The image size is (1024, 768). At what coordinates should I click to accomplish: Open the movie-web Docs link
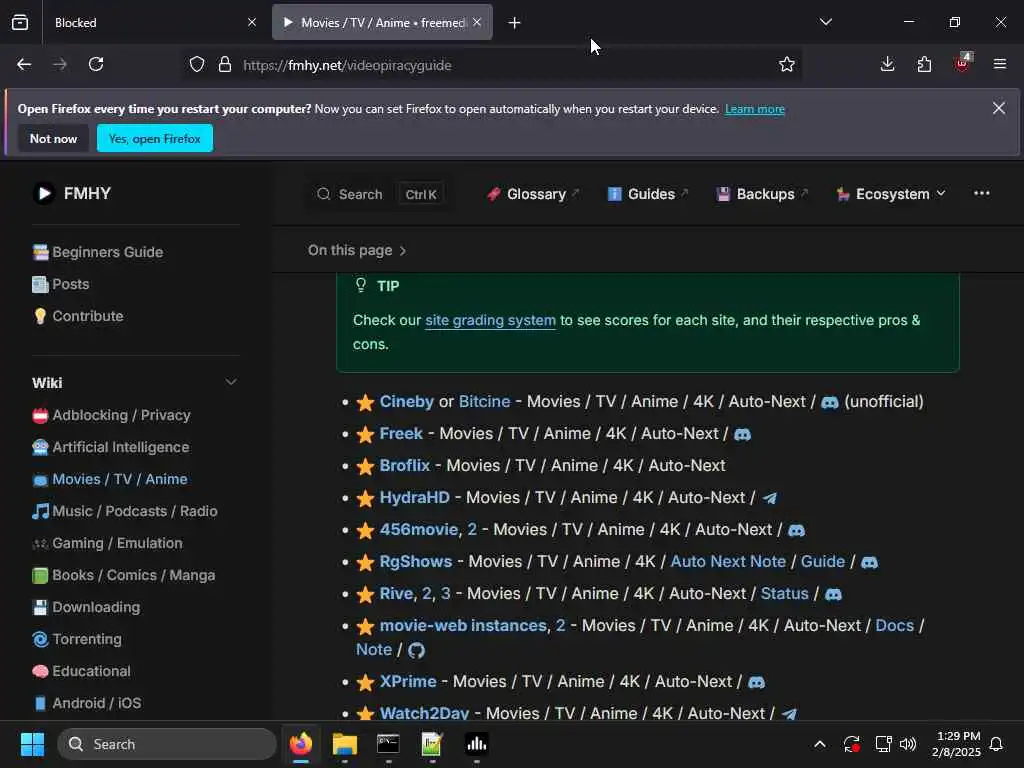pos(894,626)
